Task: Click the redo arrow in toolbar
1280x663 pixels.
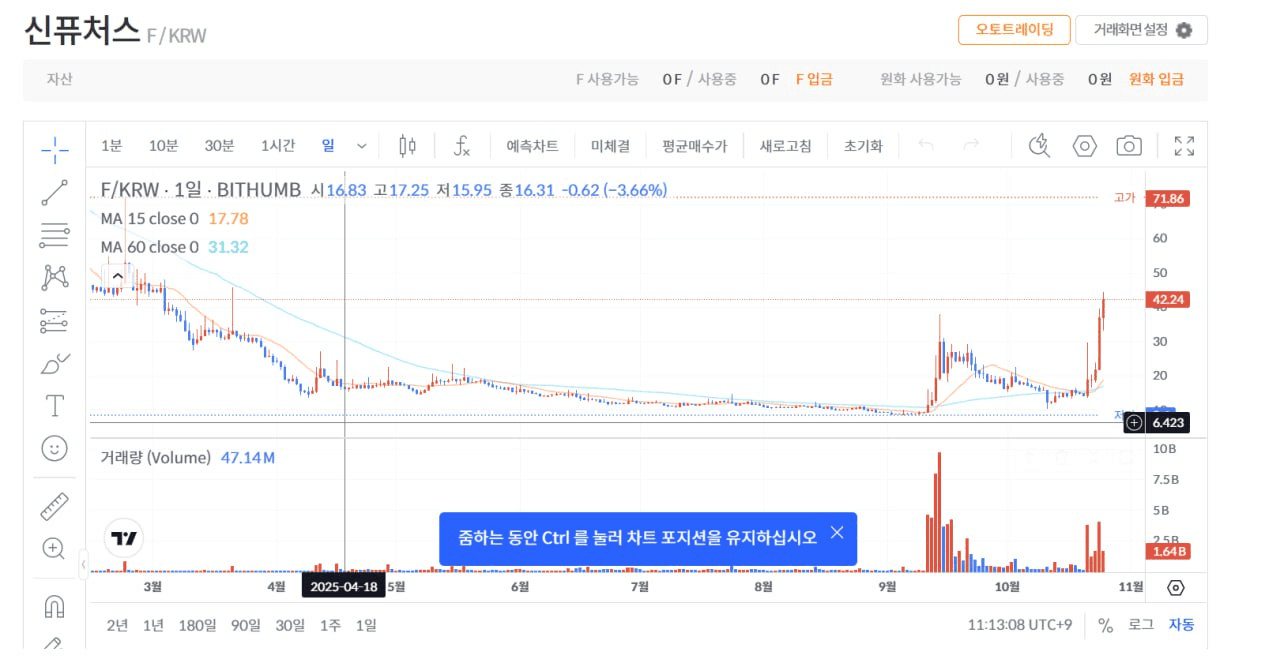Action: click(971, 146)
